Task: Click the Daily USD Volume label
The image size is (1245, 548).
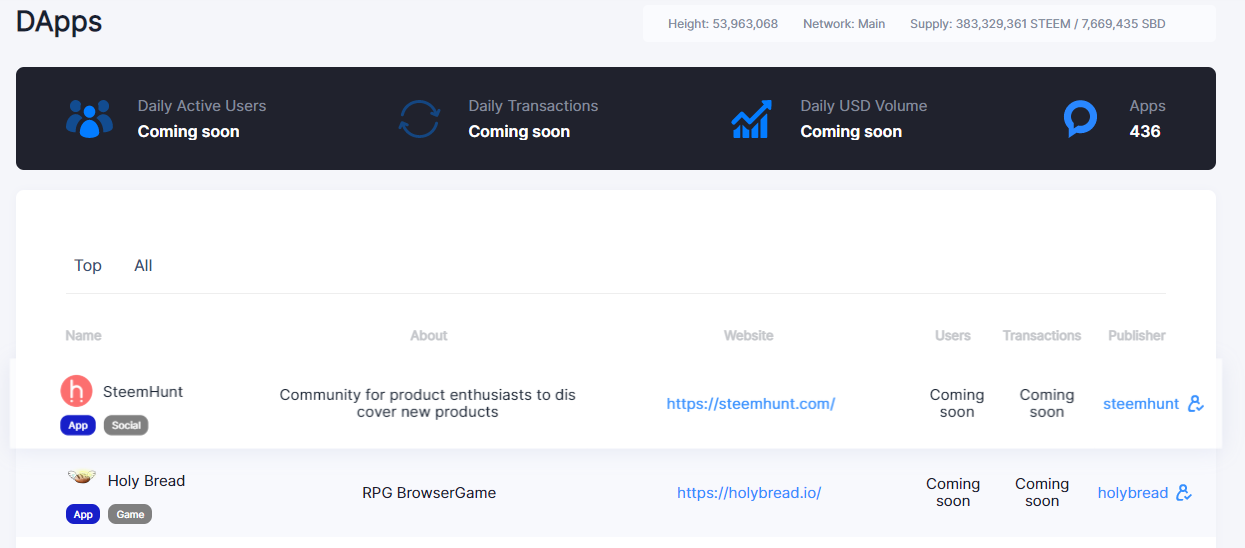Action: (x=864, y=106)
